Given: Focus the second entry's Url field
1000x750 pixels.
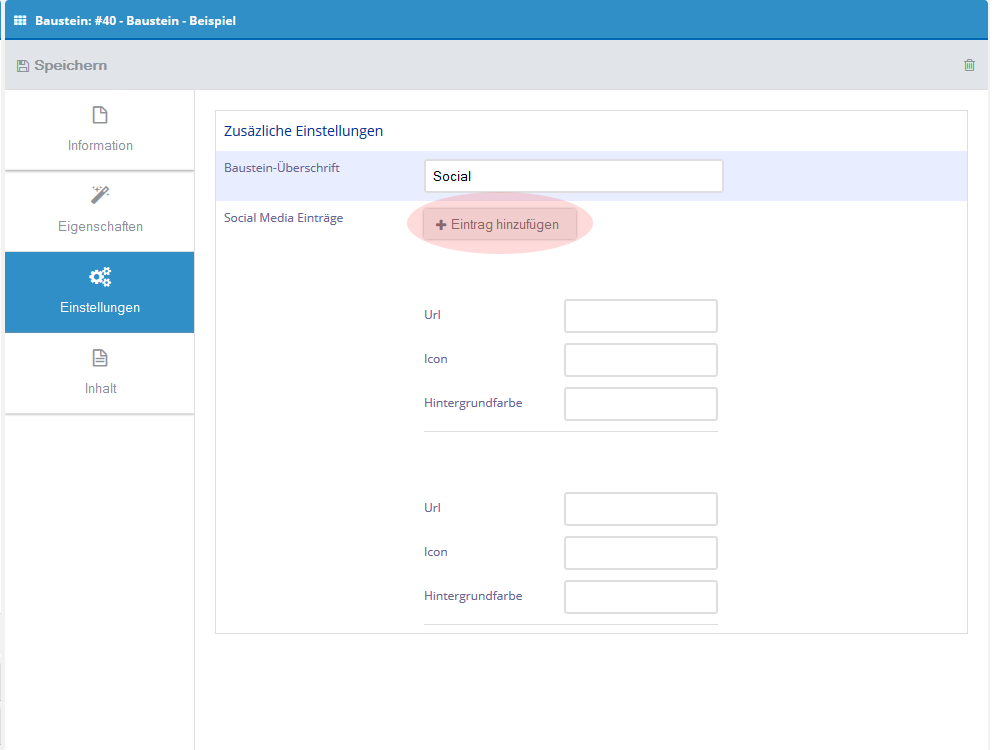Looking at the screenshot, I should click(x=640, y=509).
